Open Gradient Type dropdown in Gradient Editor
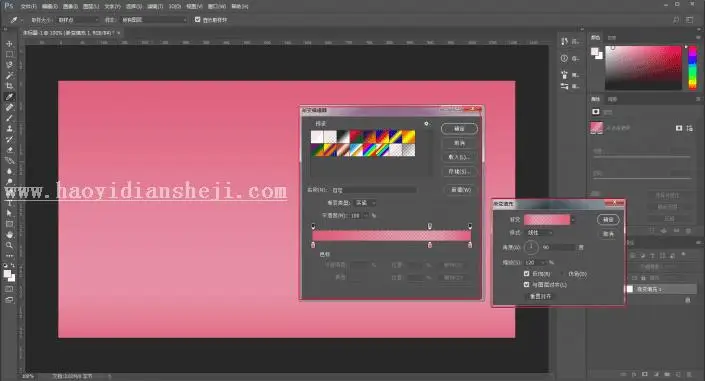This screenshot has width=705, height=381. point(365,203)
